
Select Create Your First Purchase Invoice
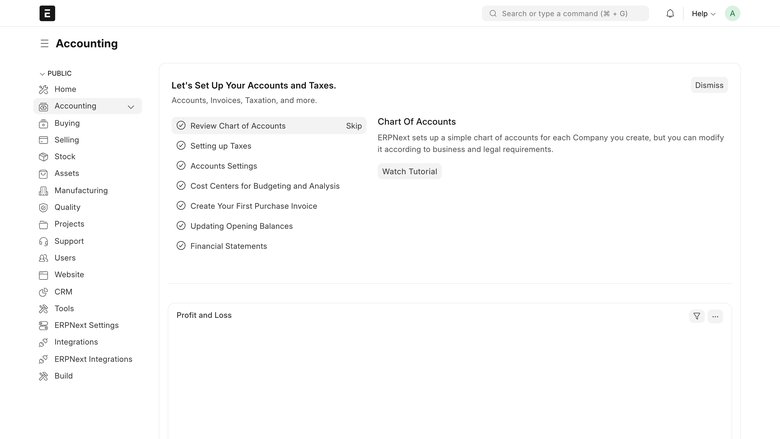(x=269, y=206)
